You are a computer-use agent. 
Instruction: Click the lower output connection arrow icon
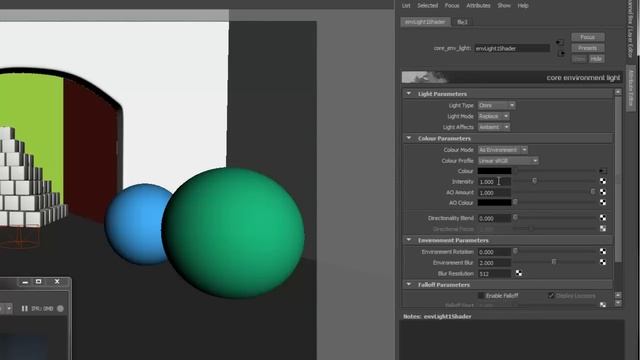point(562,54)
